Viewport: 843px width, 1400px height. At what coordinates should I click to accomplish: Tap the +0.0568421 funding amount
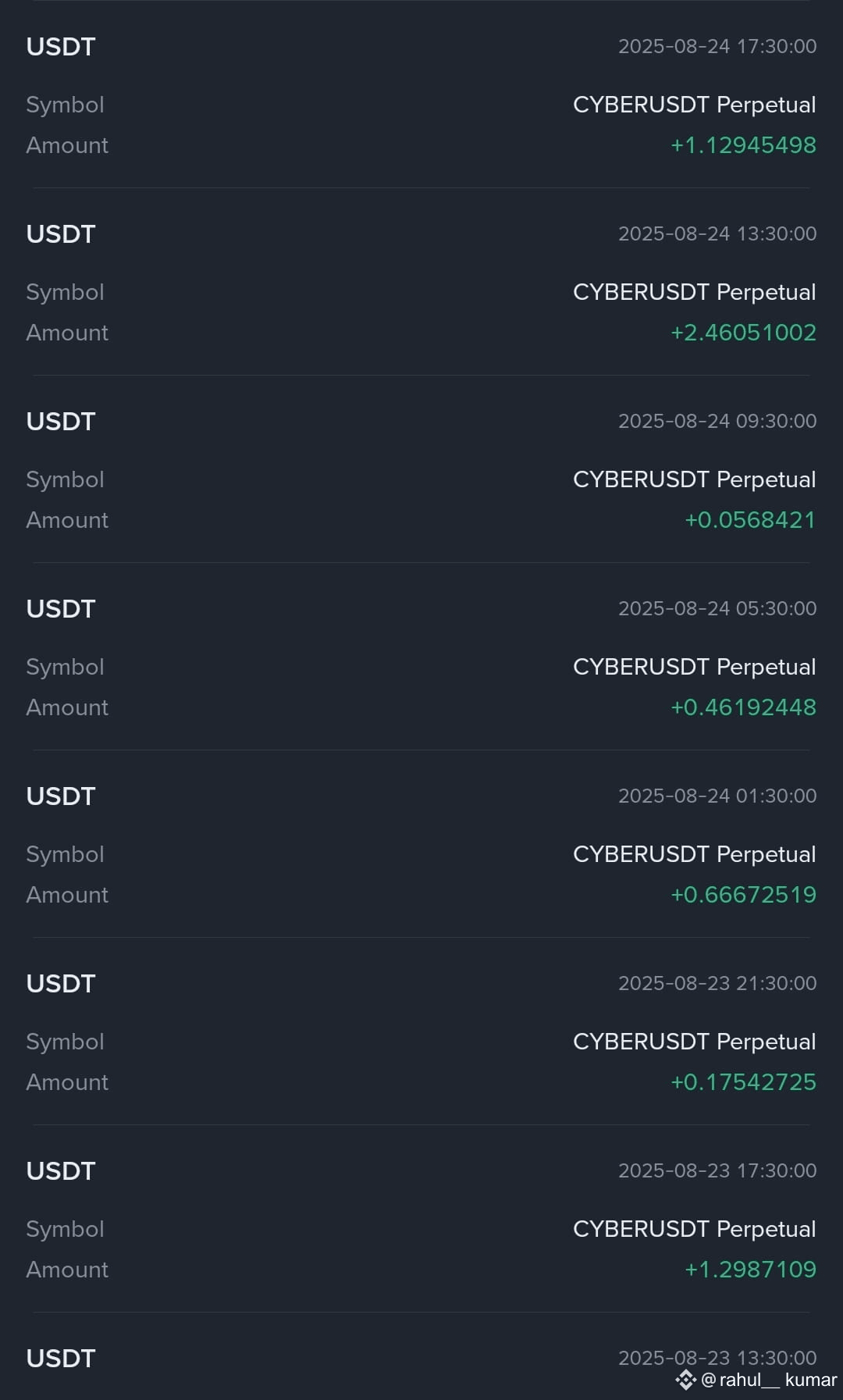point(750,520)
